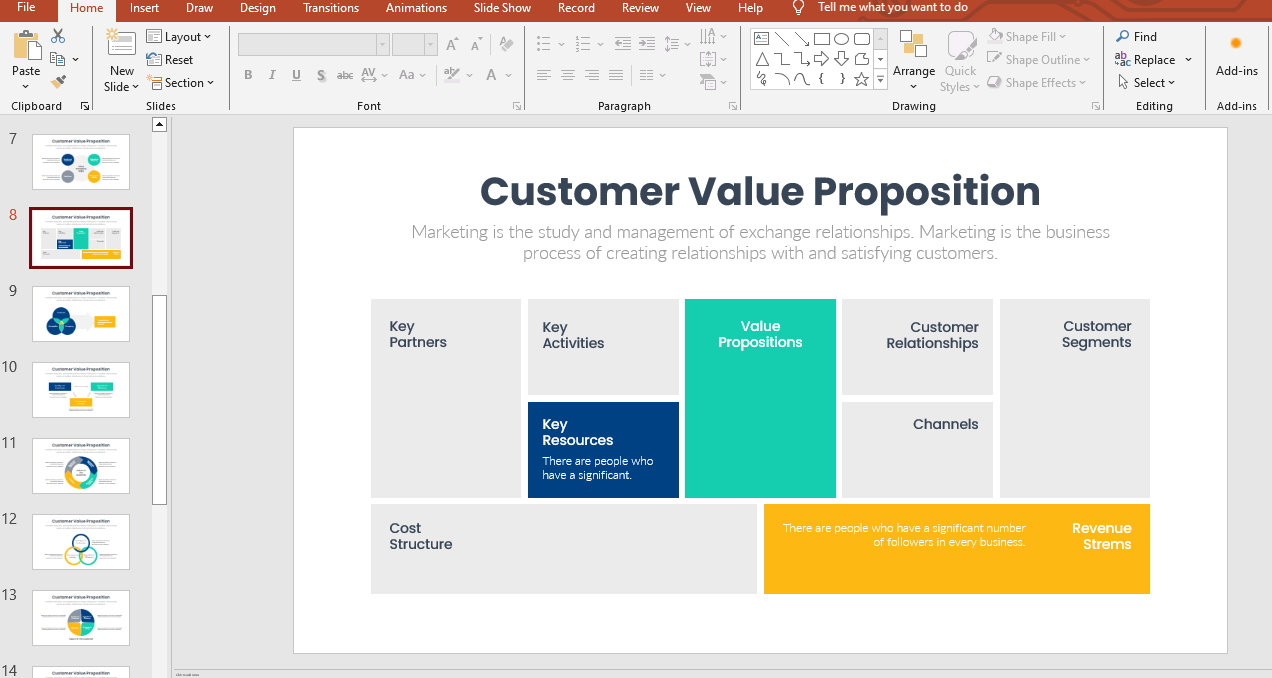
Task: Click the blue Key Resources box
Action: 603,450
